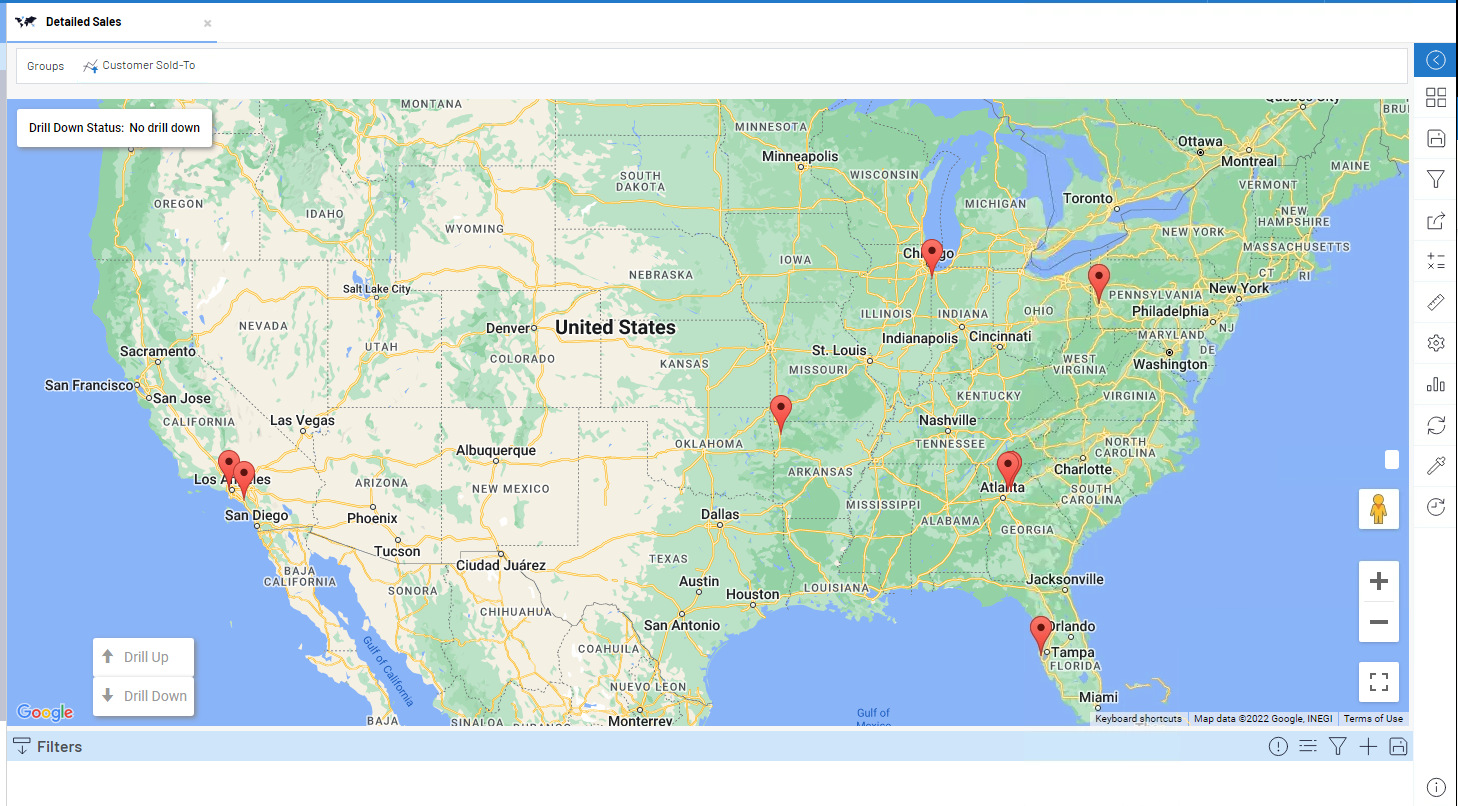Select Groups in the breadcrumb bar
This screenshot has width=1458, height=806.
[45, 65]
